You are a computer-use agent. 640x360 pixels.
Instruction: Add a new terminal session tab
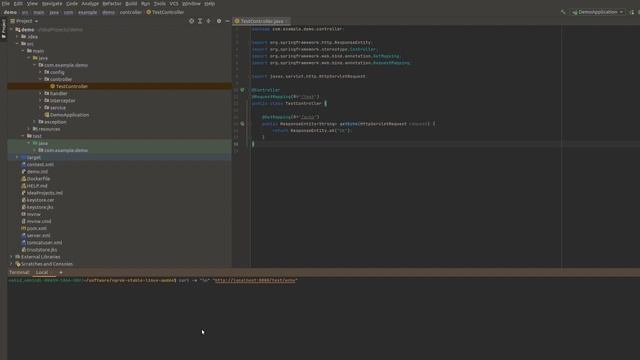click(61, 272)
